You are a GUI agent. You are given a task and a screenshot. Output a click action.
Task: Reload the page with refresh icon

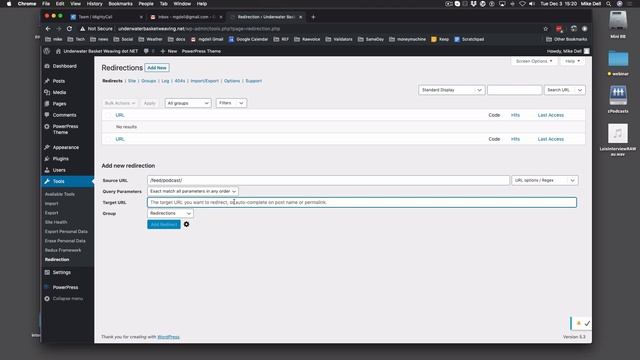[x=69, y=29]
